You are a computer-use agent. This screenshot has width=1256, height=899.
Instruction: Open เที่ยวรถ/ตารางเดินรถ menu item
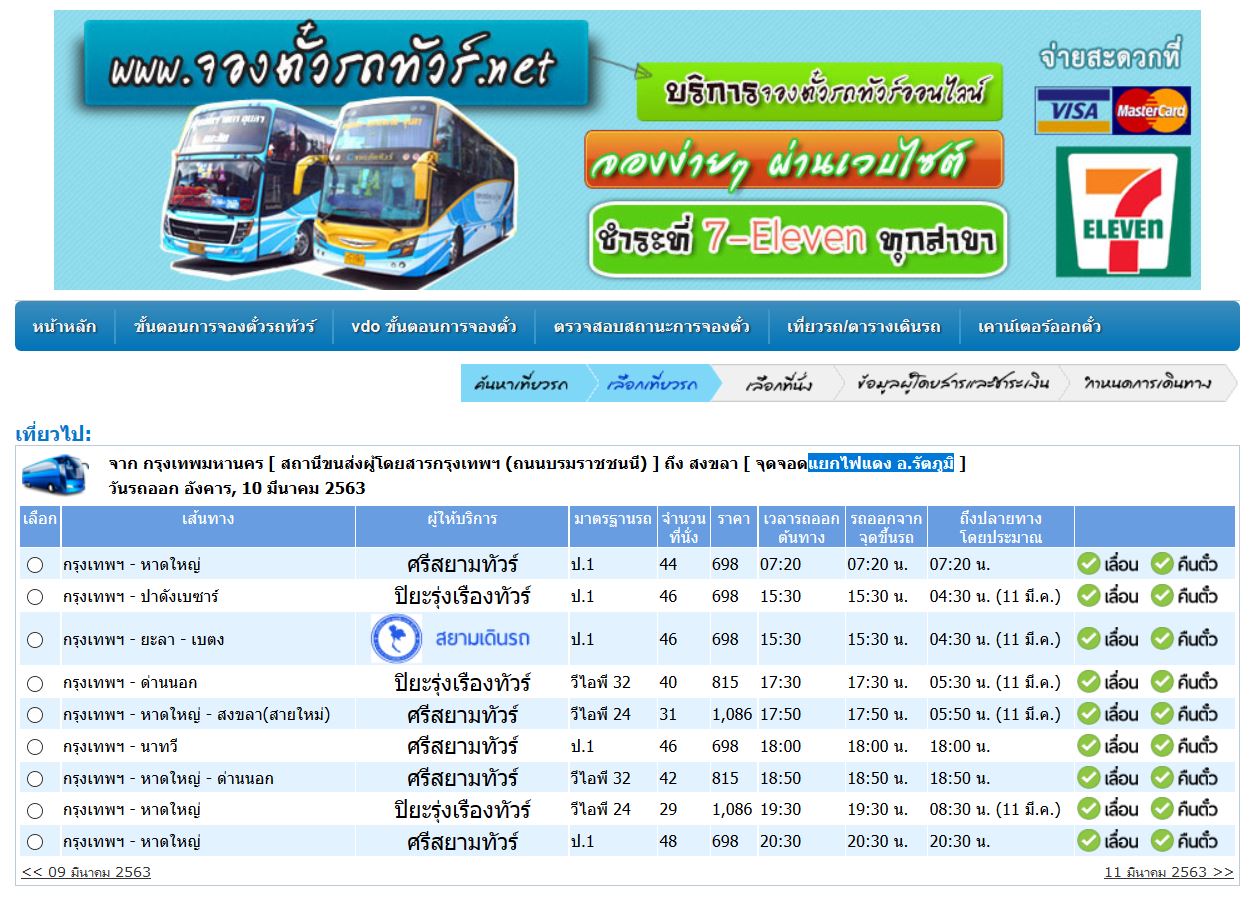864,326
